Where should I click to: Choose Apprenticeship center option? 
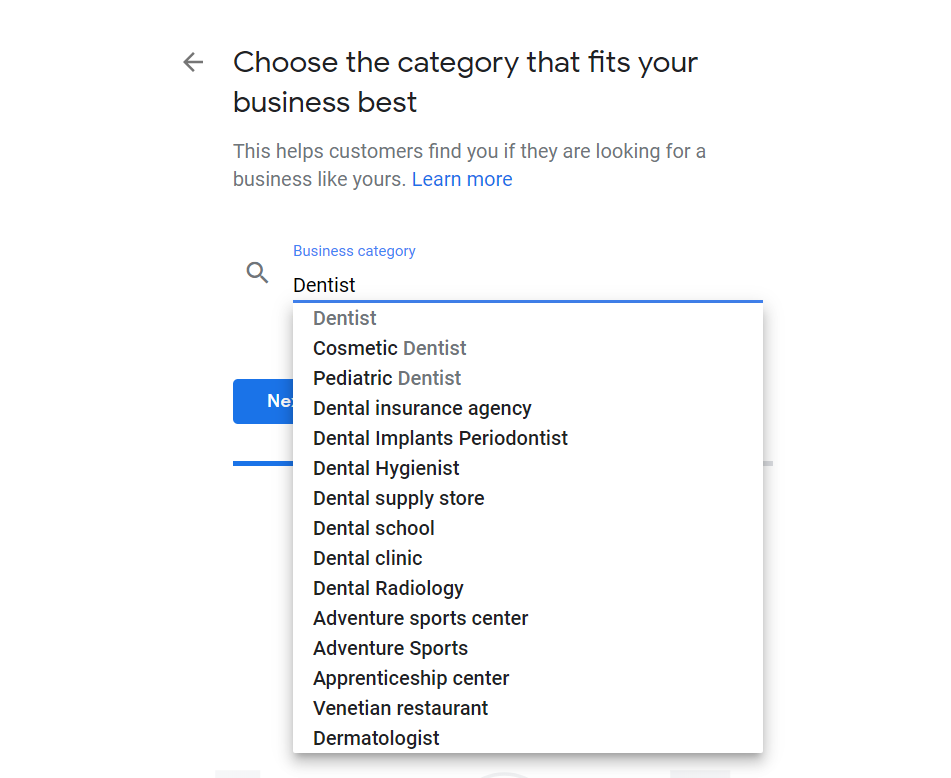point(528,679)
